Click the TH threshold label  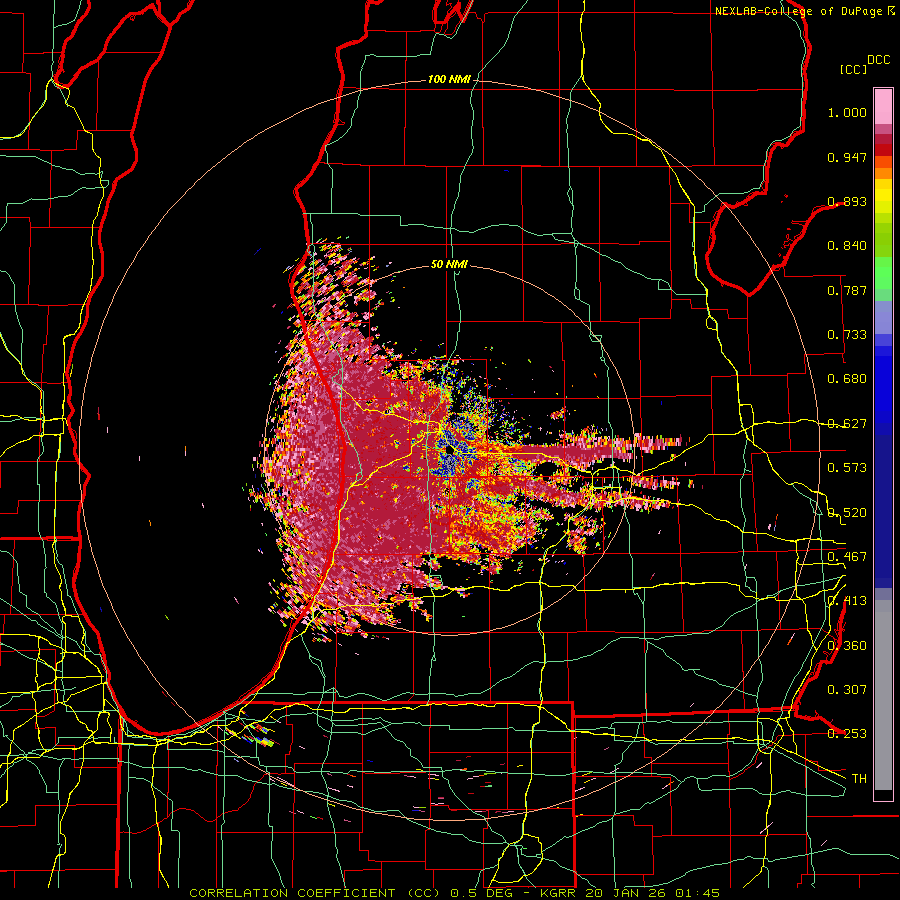pos(859,779)
